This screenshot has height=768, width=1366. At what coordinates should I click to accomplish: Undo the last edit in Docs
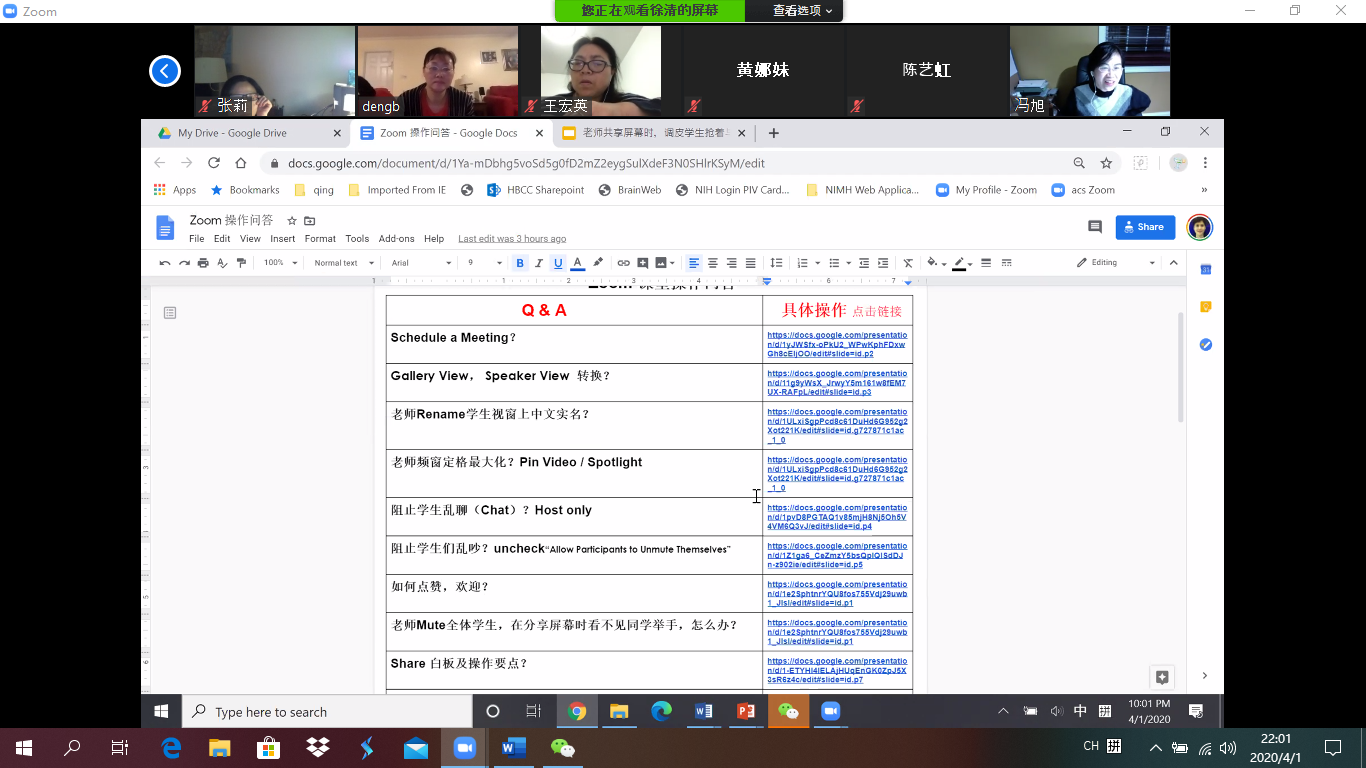(x=165, y=263)
